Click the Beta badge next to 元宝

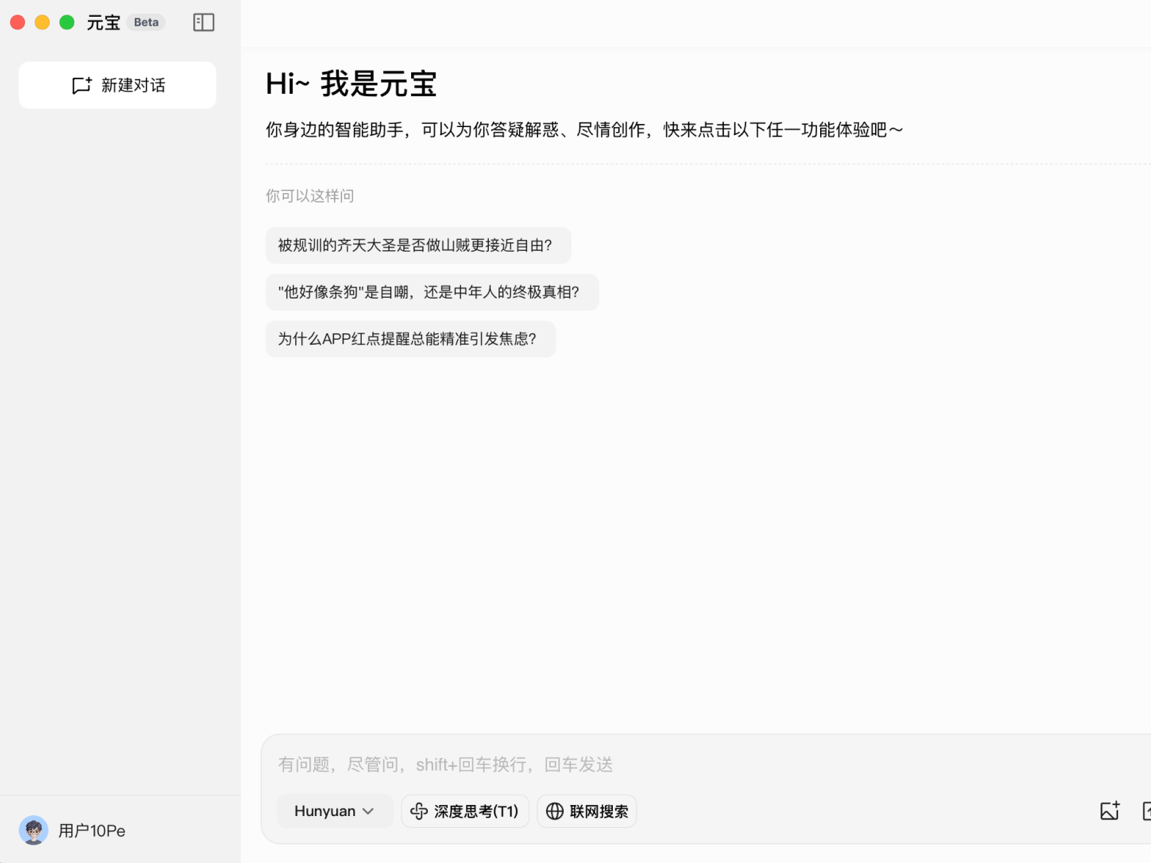click(x=146, y=22)
